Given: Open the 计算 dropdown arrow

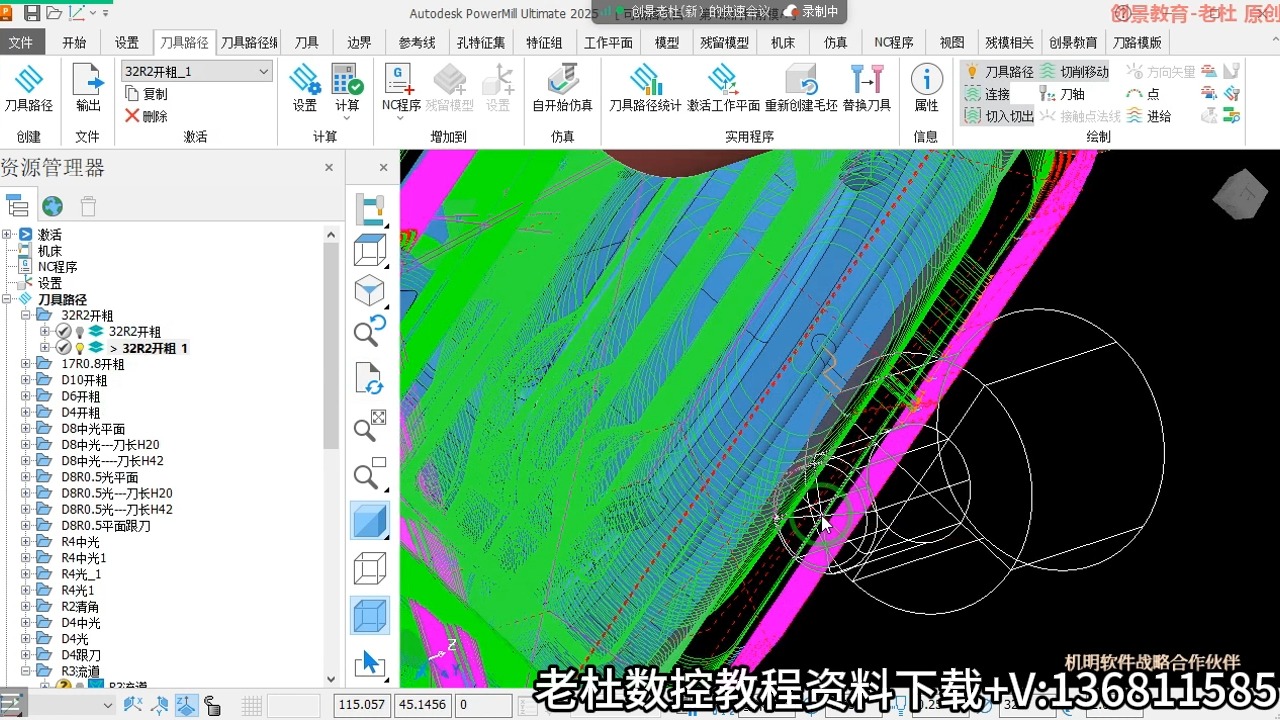Looking at the screenshot, I should click(347, 119).
